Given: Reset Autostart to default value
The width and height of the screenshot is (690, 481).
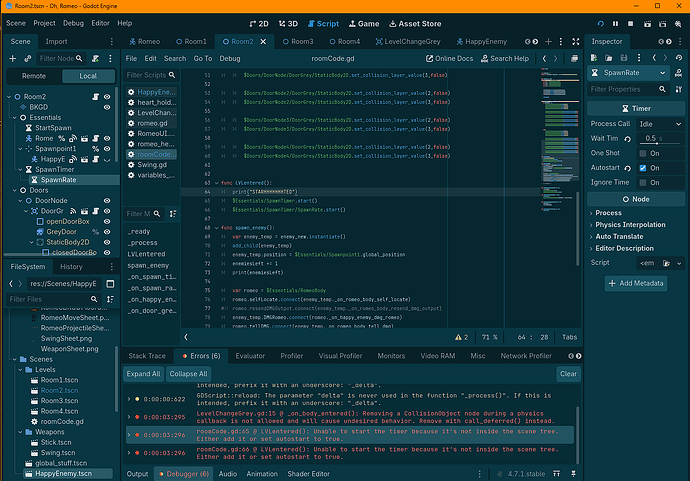Looking at the screenshot, I should pyautogui.click(x=628, y=168).
